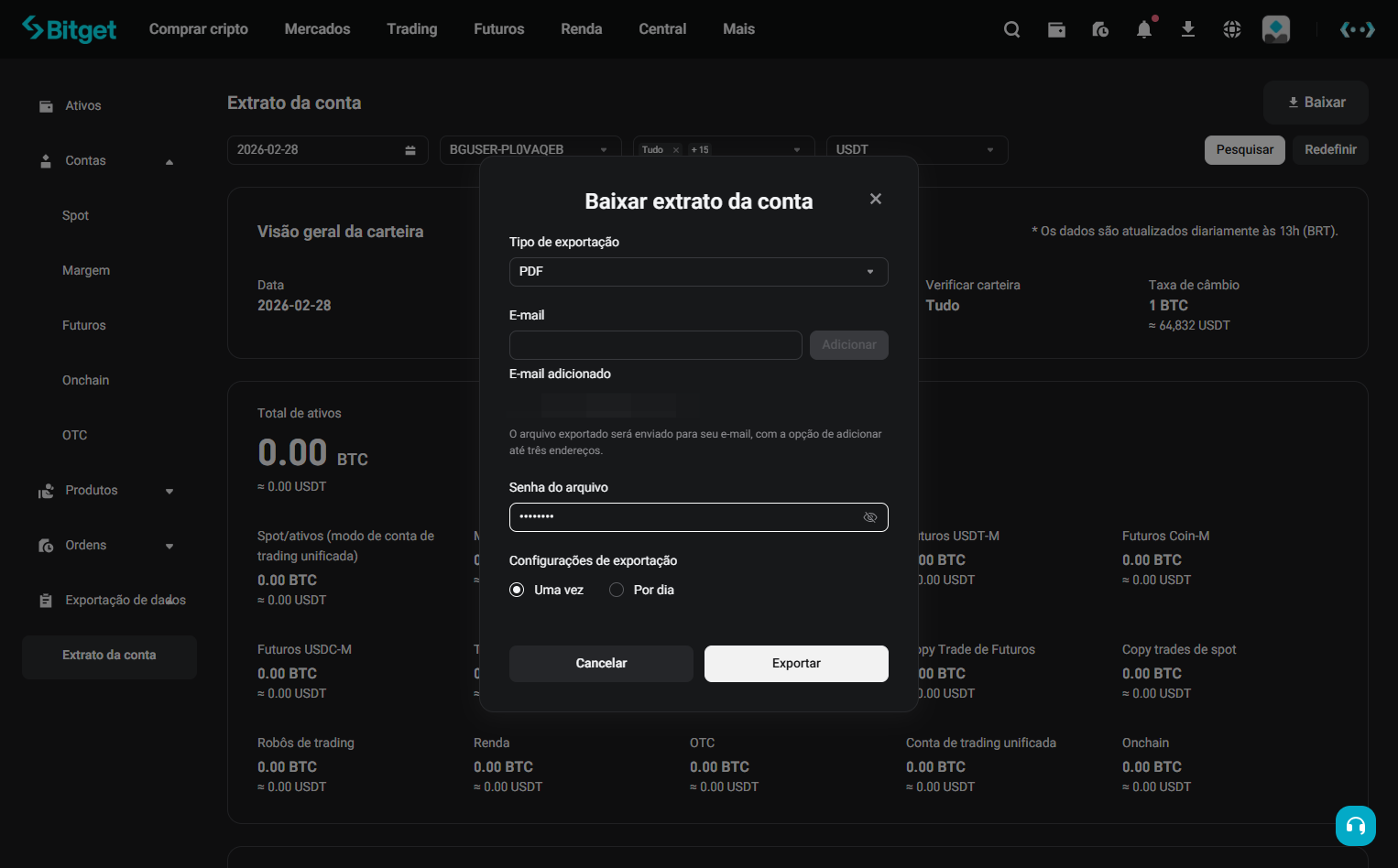The image size is (1398, 868).
Task: Select the Por dia radio option
Action: coord(617,590)
